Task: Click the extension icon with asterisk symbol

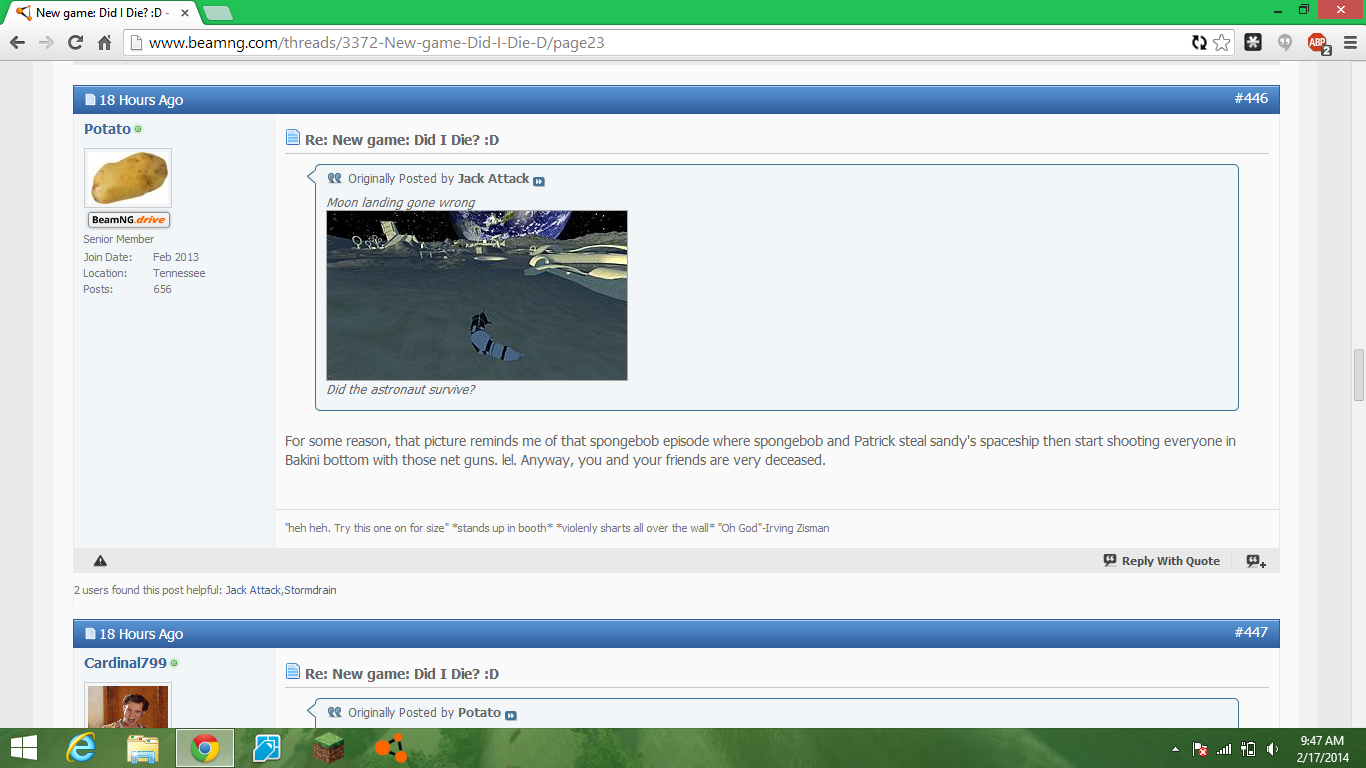Action: point(1253,43)
